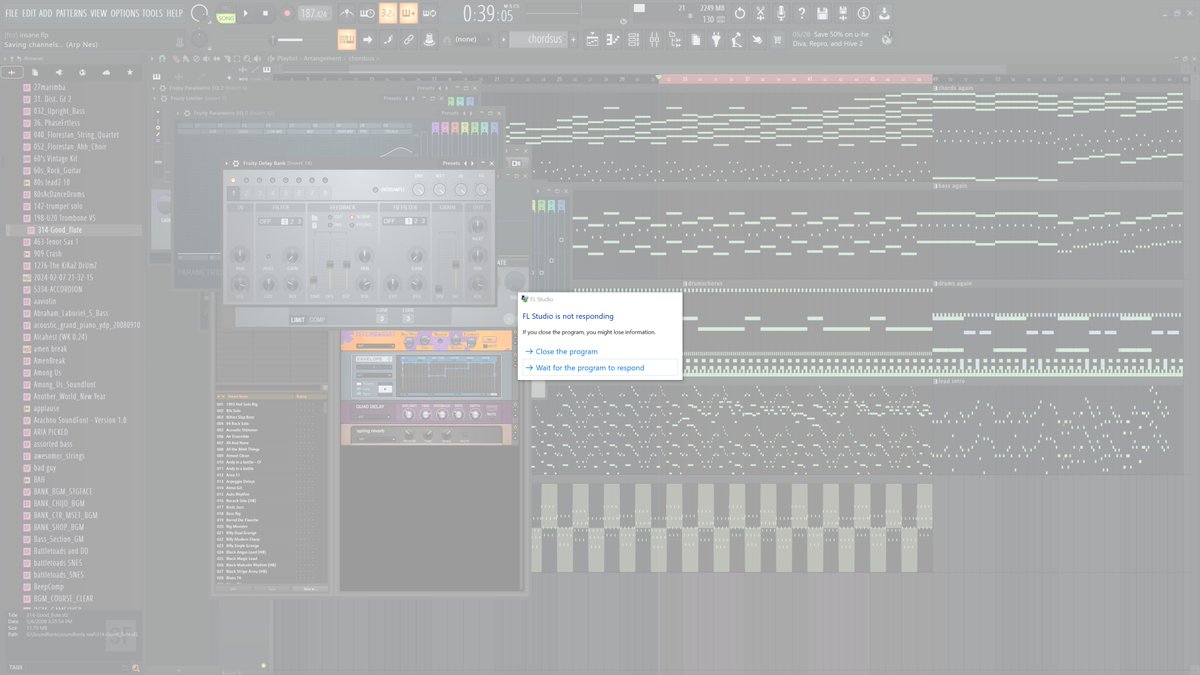
Task: Select bank 1 button in Fruity Delay Bank
Action: pos(234,193)
